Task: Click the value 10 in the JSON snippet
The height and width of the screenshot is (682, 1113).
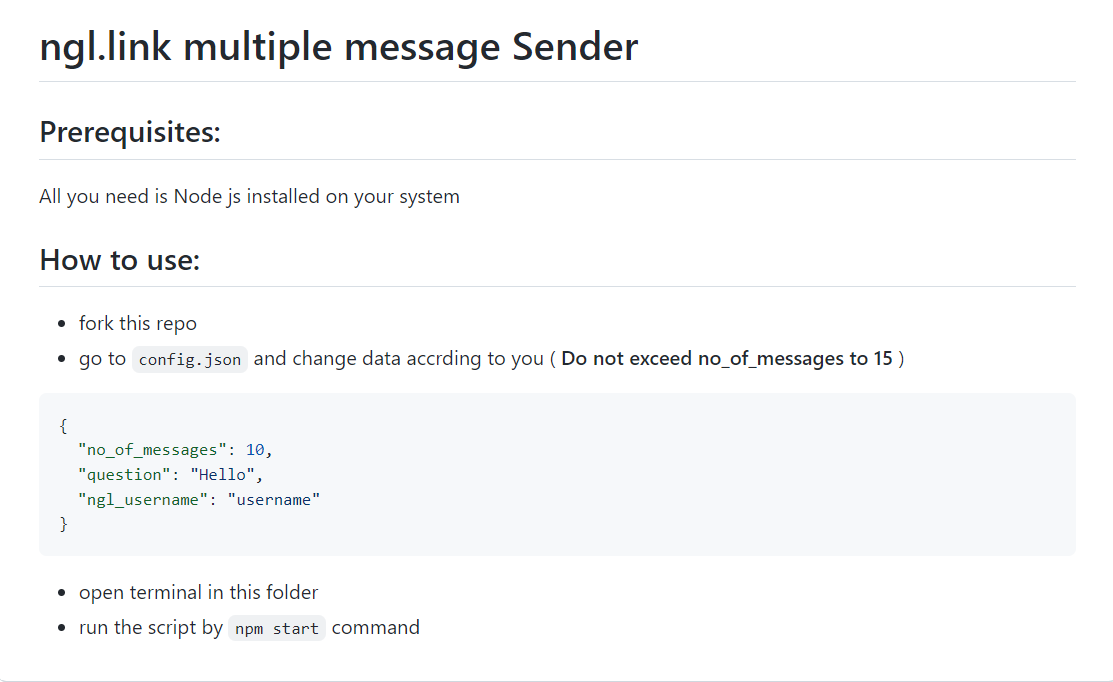Action: pos(255,450)
